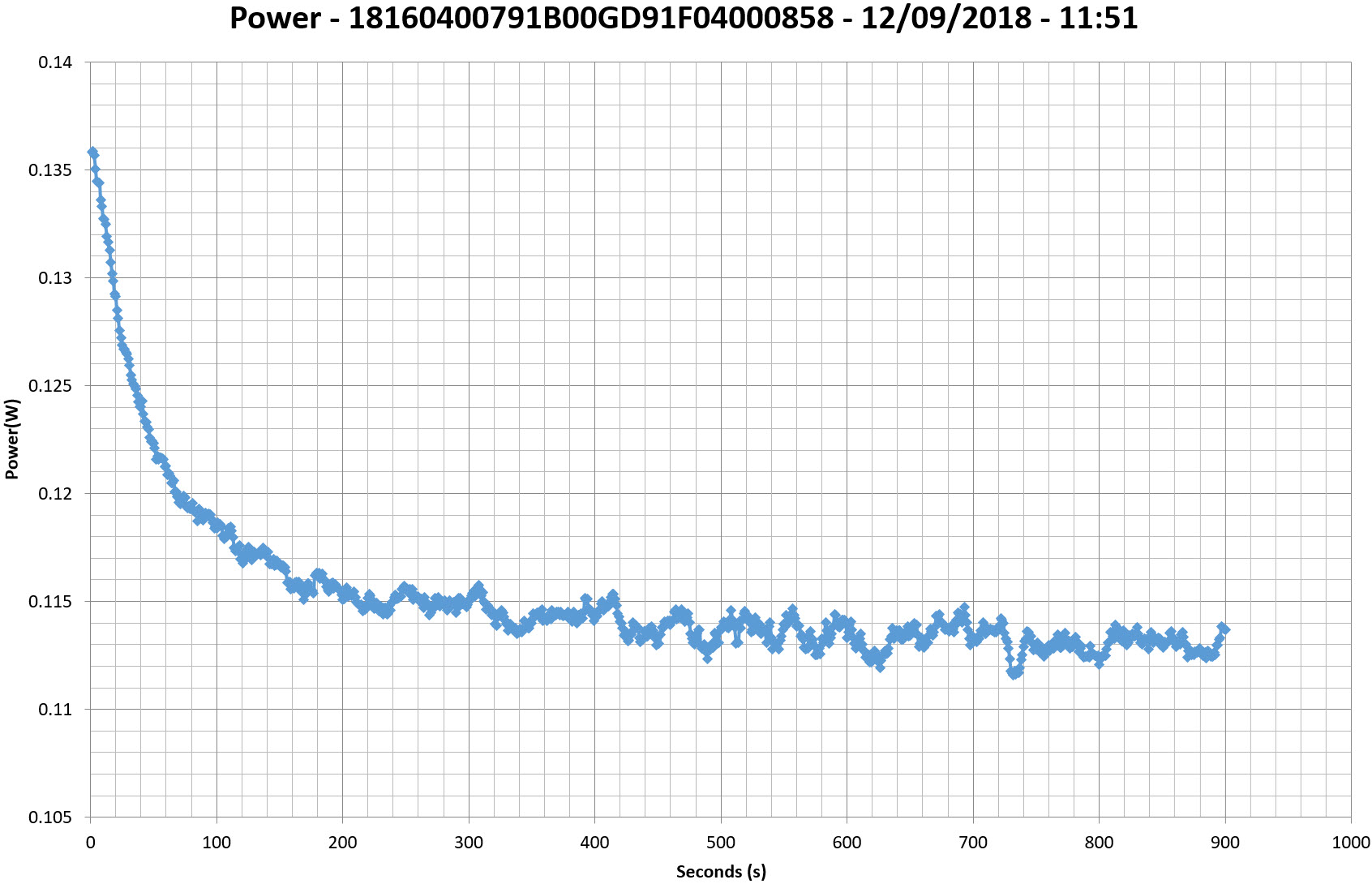1372x884 pixels.
Task: Click the 100 label on x-axis
Action: [217, 843]
